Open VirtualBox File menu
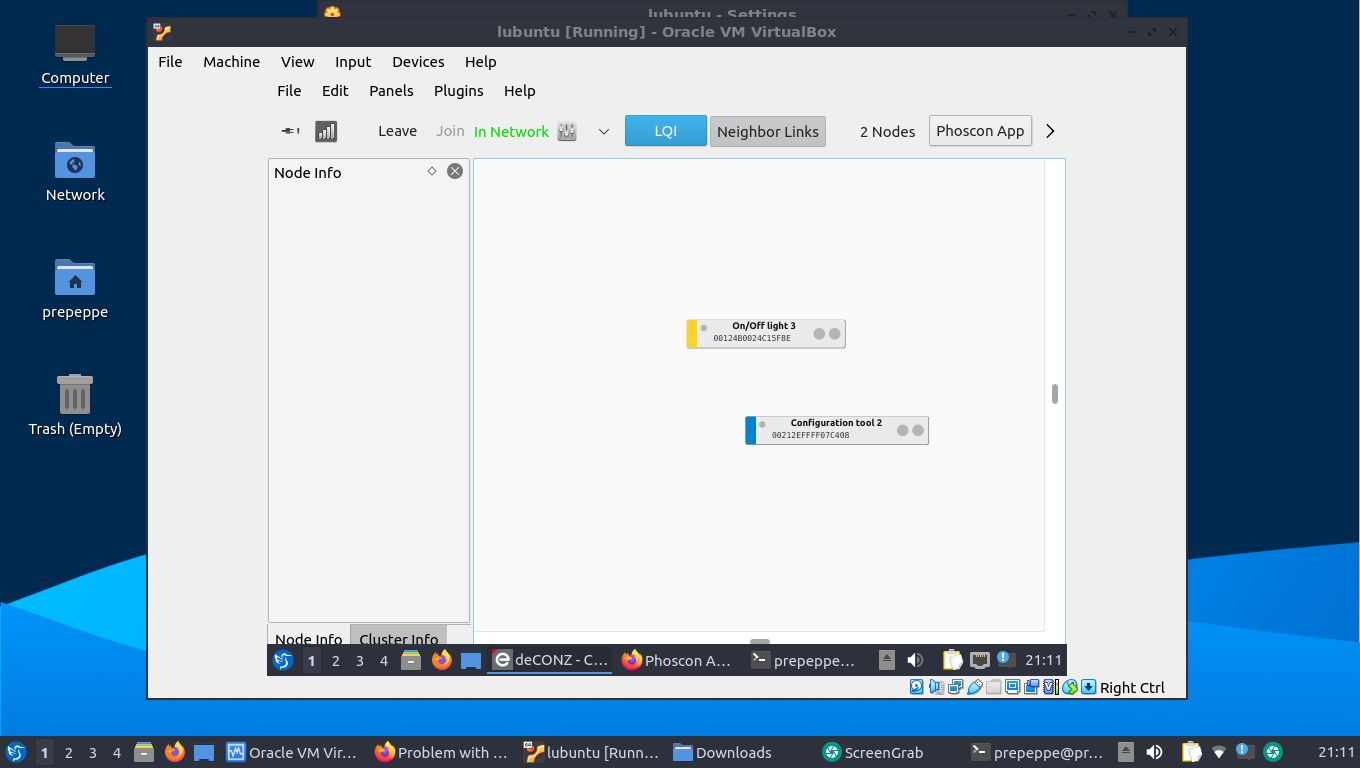This screenshot has width=1360, height=768. click(x=170, y=61)
